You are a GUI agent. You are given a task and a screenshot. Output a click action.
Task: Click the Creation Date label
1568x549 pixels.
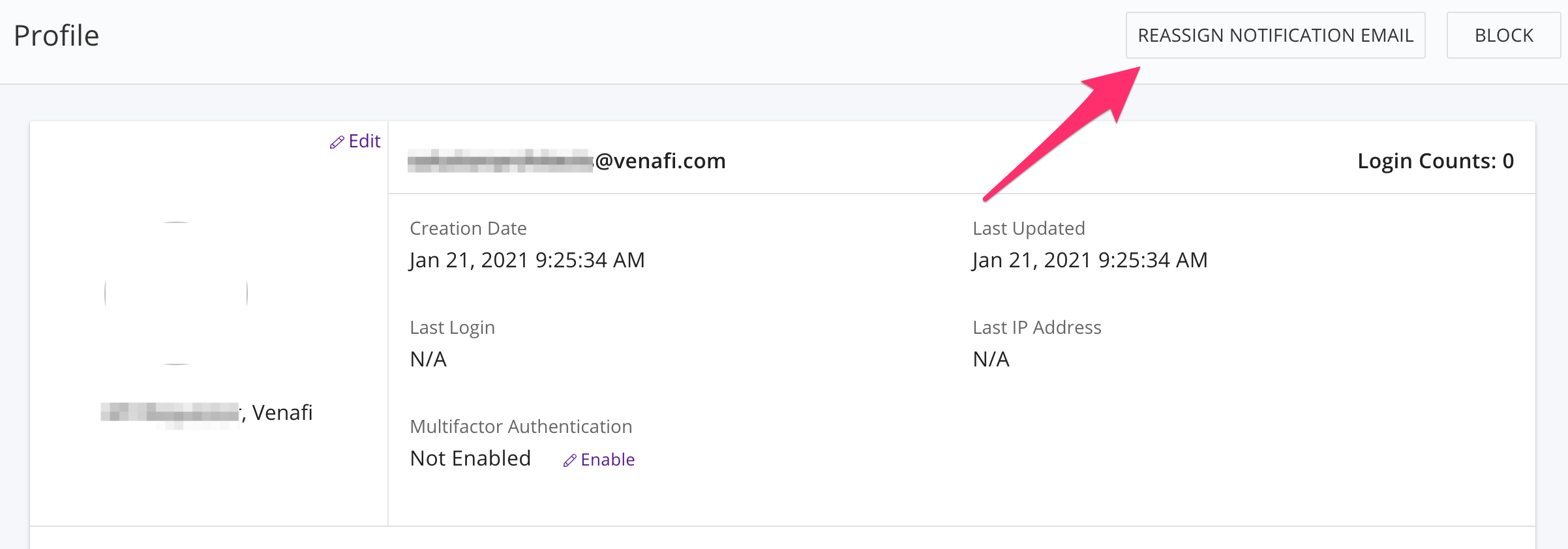[x=468, y=228]
